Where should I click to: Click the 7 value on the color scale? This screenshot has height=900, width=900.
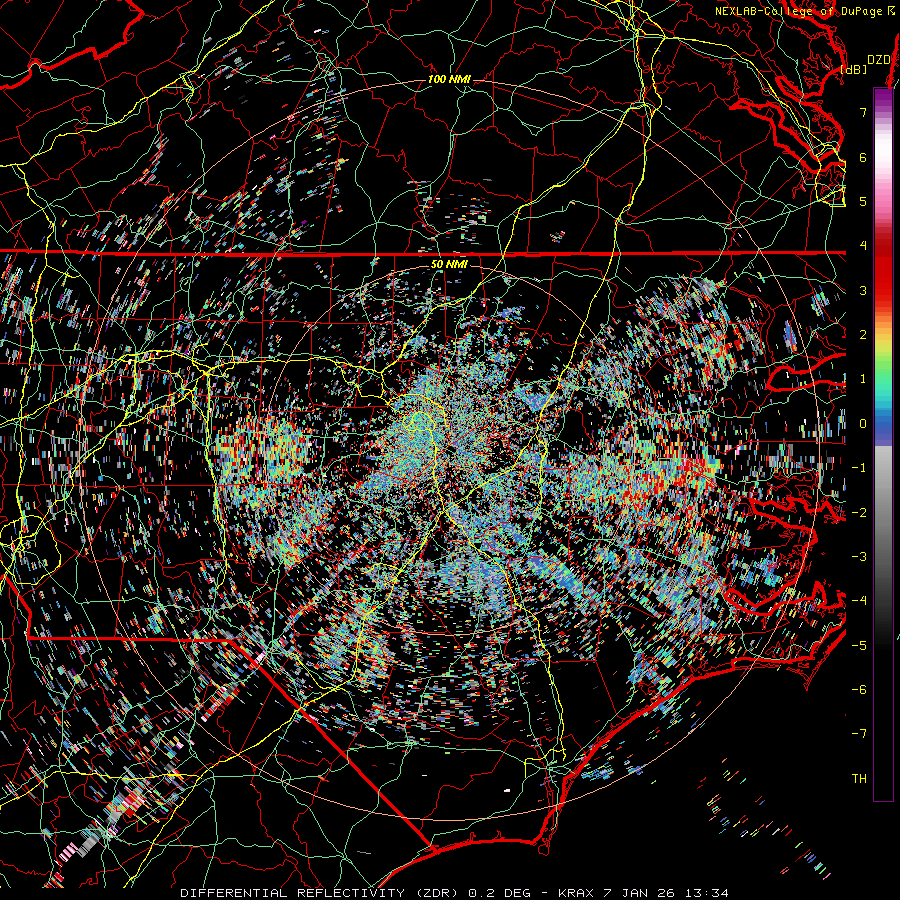click(863, 112)
